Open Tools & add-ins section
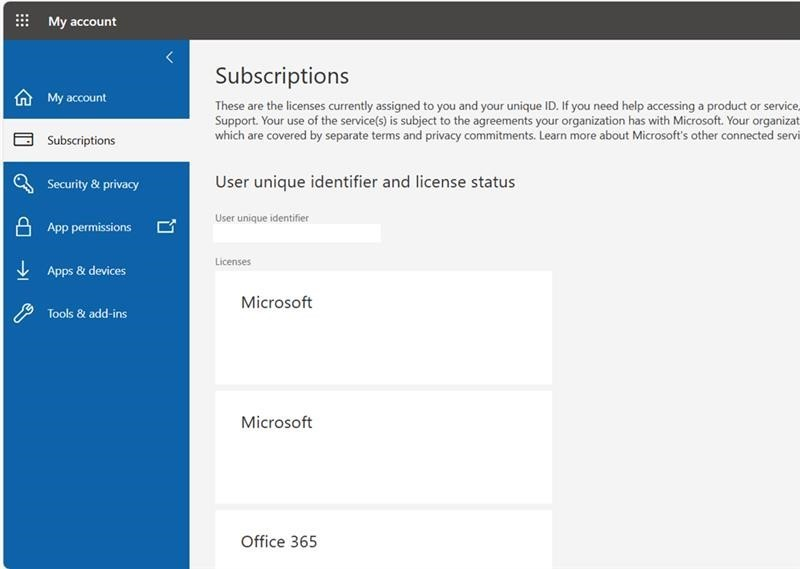 (96, 313)
